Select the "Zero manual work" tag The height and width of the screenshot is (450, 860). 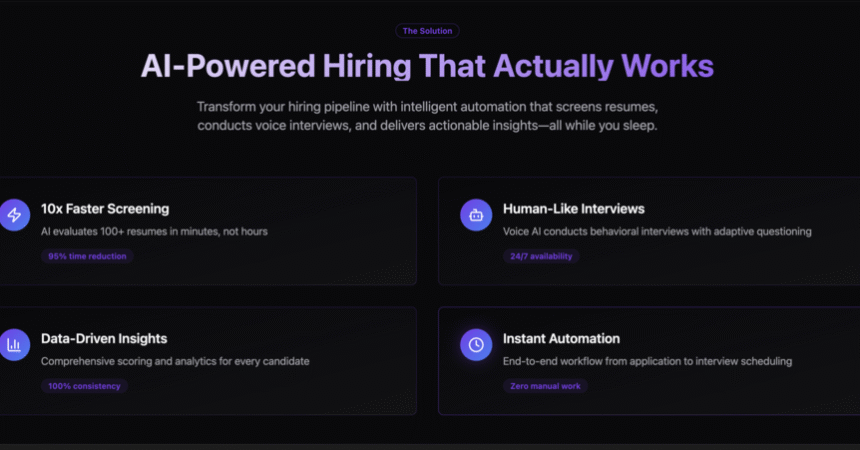(x=545, y=386)
